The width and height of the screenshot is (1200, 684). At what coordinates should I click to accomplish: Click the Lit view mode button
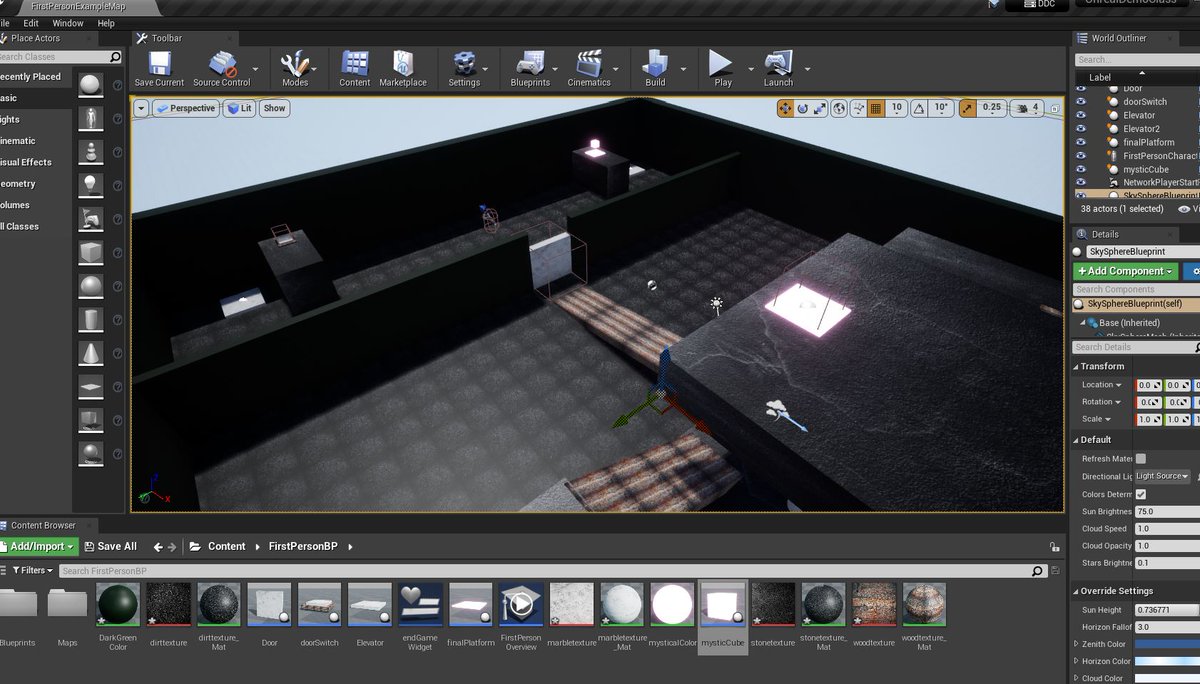tap(239, 108)
